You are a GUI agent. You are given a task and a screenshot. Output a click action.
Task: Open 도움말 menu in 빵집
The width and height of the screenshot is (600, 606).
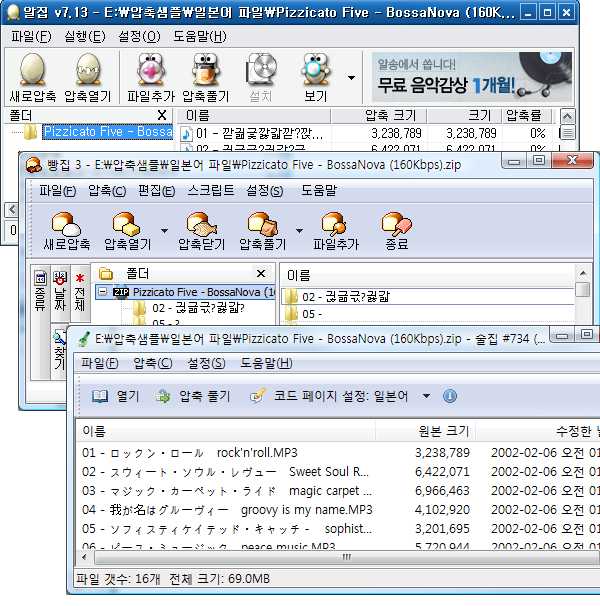click(x=319, y=191)
